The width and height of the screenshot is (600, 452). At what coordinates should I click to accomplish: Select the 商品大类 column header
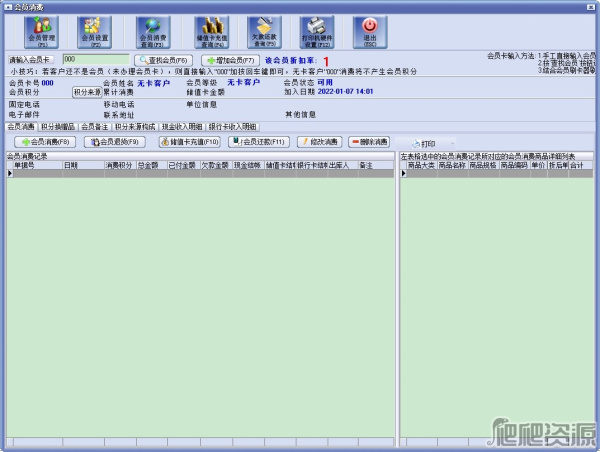pyautogui.click(x=422, y=165)
